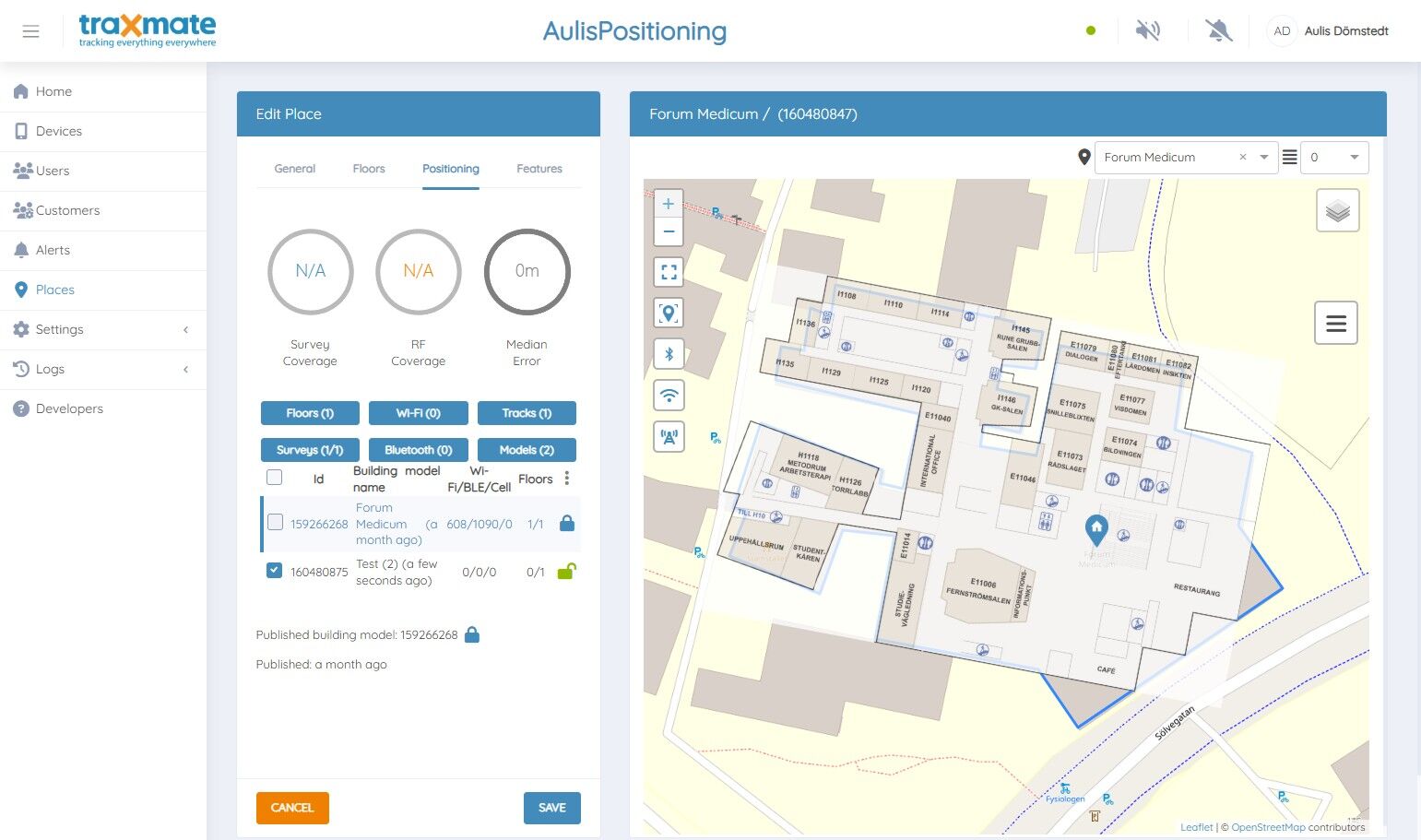Click the Survey Coverage N/A gauge
The image size is (1421, 840).
(x=310, y=271)
